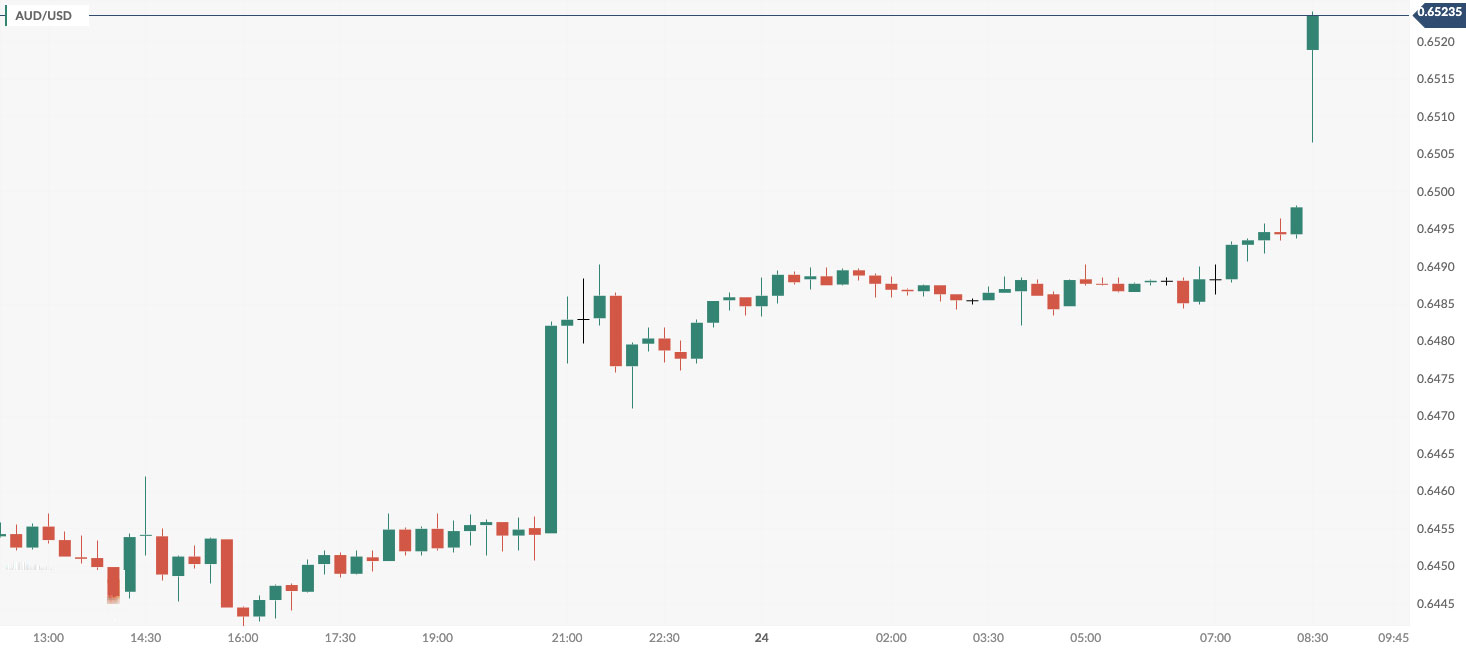Select the 08:30 time axis marker

click(x=1312, y=638)
